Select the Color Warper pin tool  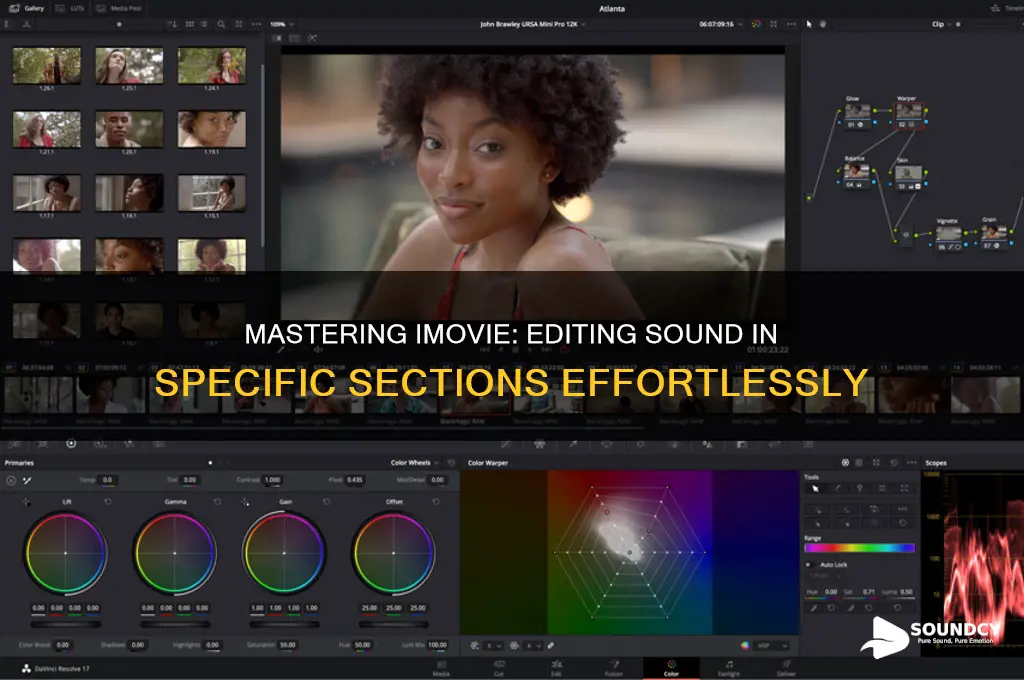coord(859,488)
